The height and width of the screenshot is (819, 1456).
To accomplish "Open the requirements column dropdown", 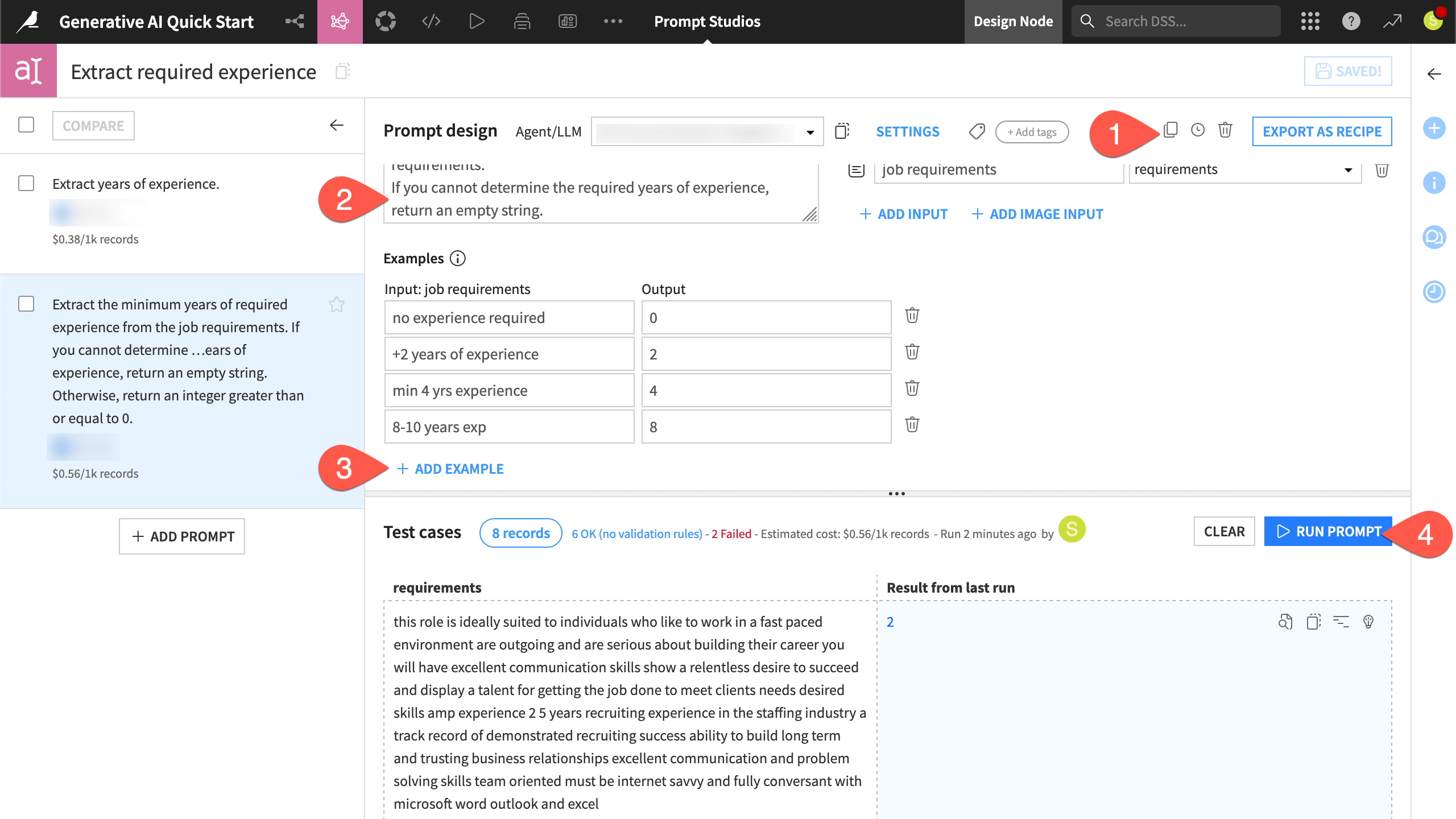I will [1347, 169].
